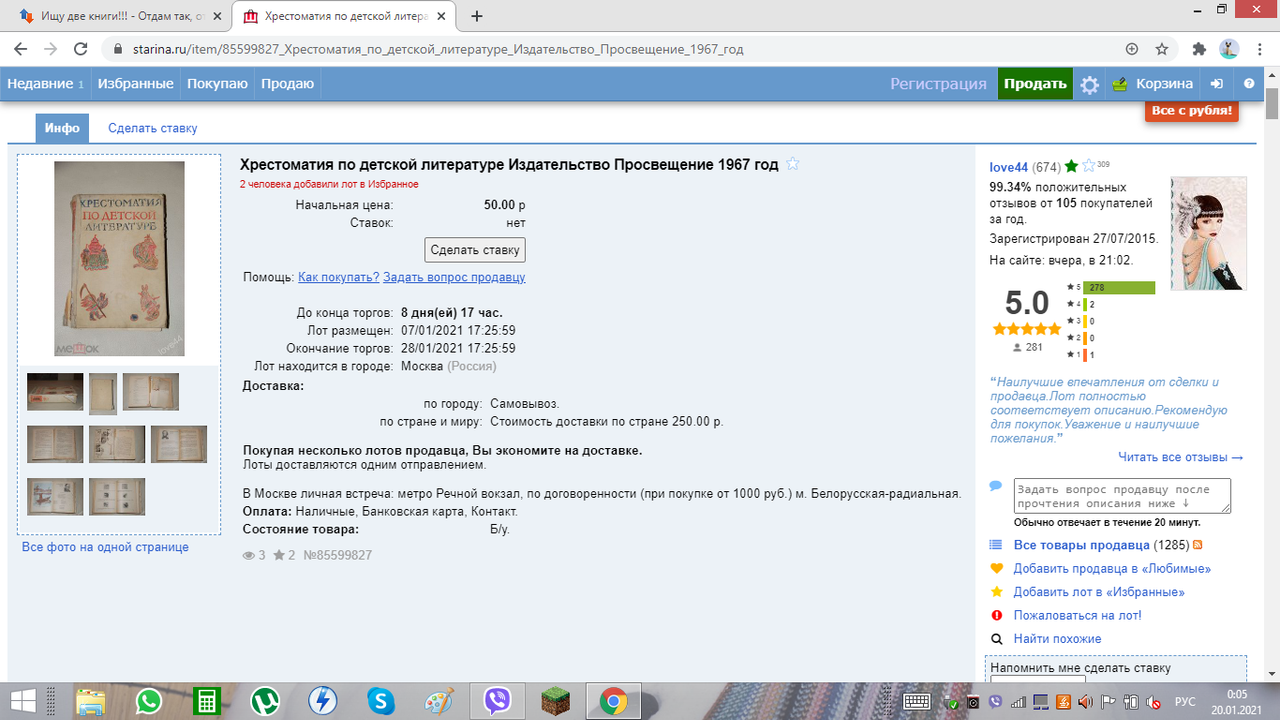1280x720 pixels.
Task: Select the book cover thumbnail image
Action: pyautogui.click(x=119, y=258)
